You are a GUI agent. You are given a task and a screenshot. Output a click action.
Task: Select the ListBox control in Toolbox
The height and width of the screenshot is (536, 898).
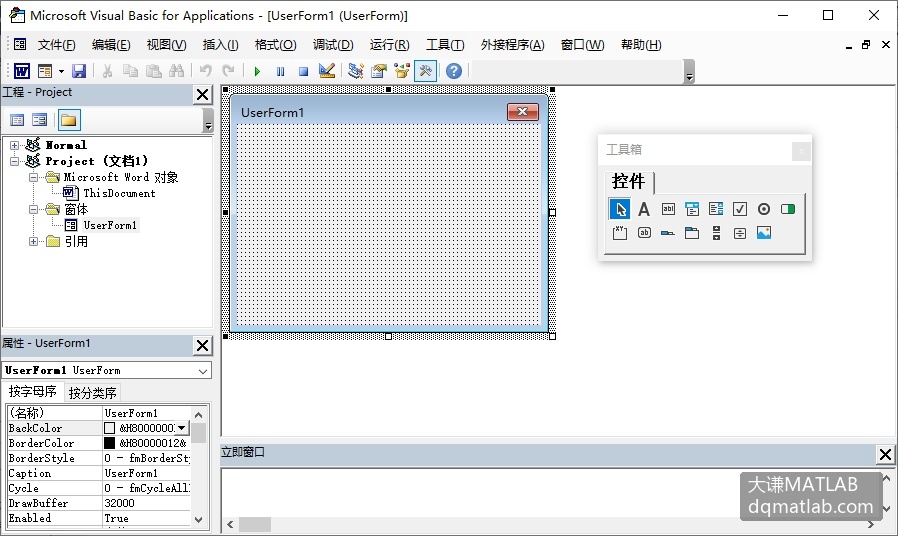716,209
